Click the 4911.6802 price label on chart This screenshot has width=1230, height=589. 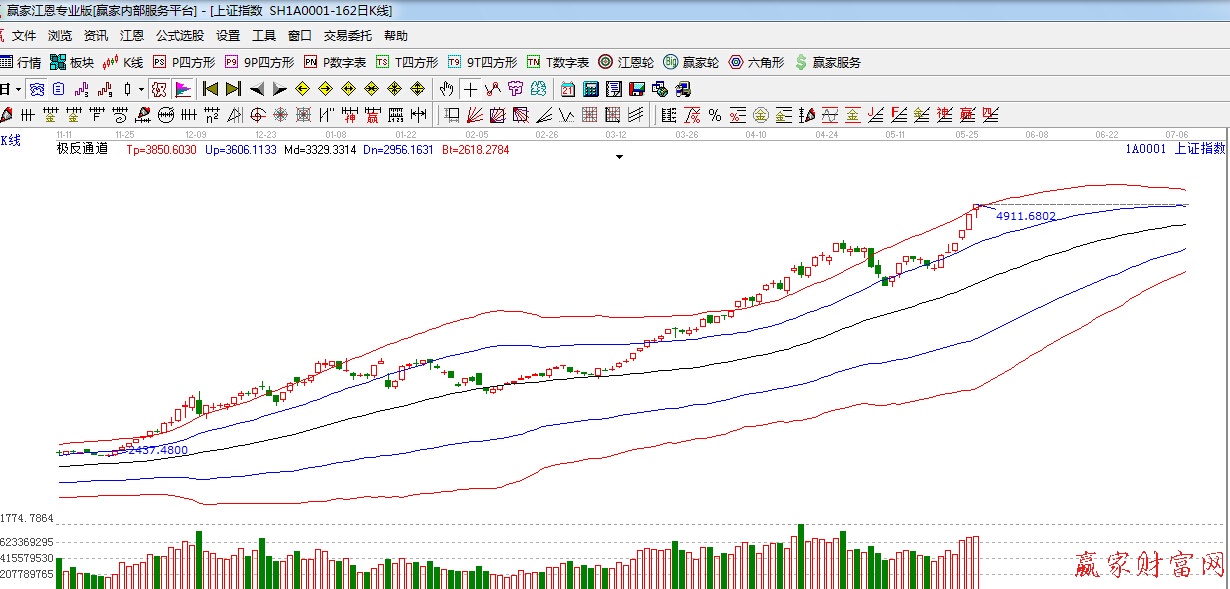(x=1025, y=215)
